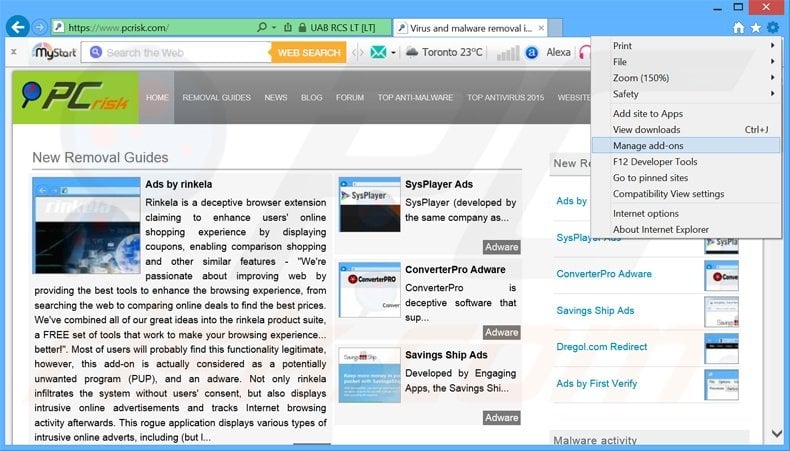Image resolution: width=790 pixels, height=451 pixels.
Task: Click the WEB SEARCH button
Action: 309,52
